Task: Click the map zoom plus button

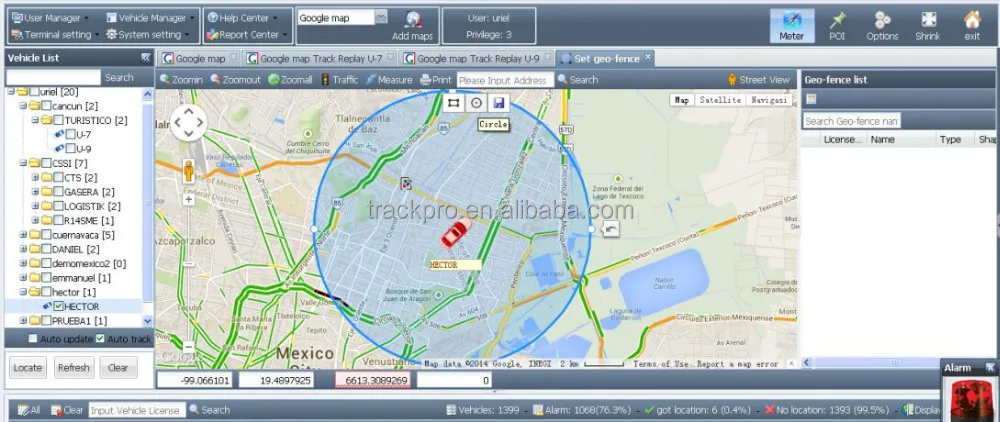Action: 189,200
